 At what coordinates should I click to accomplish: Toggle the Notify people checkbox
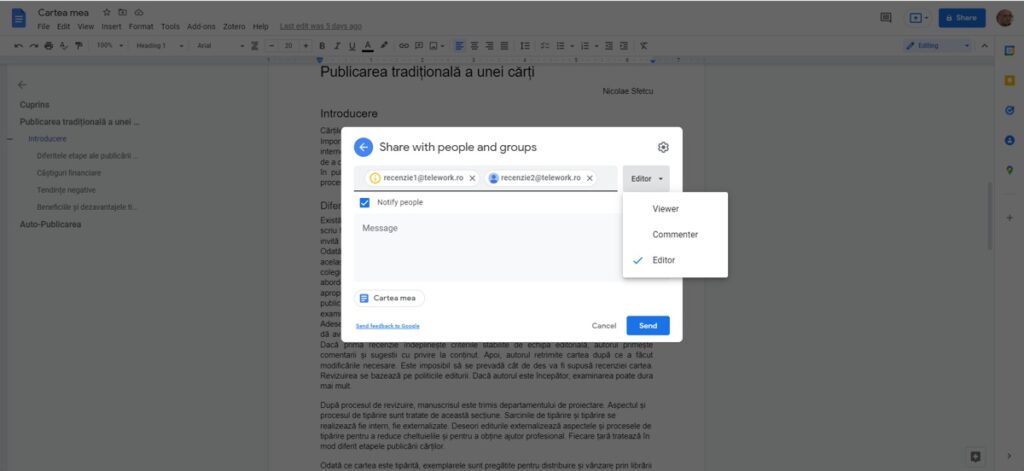364,203
